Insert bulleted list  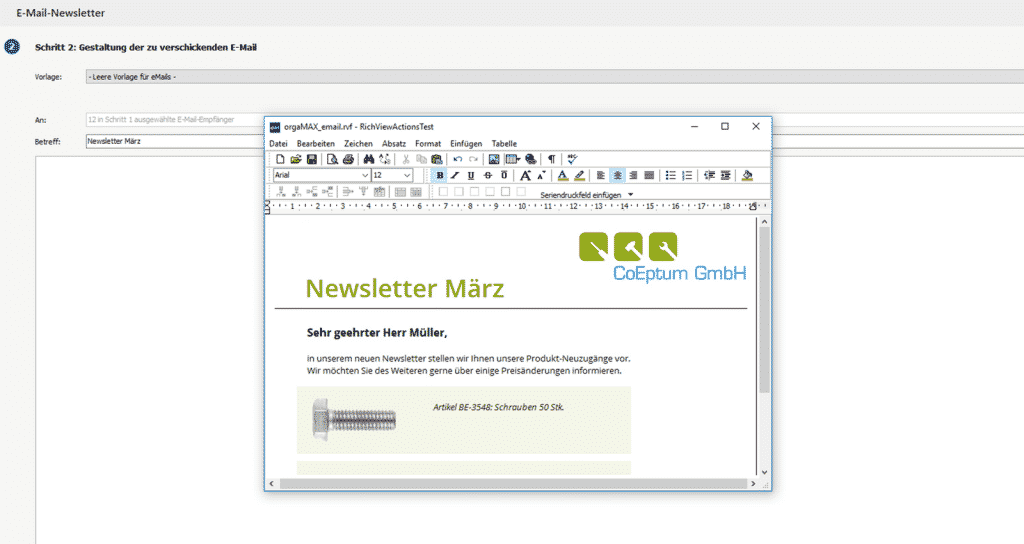pos(670,176)
